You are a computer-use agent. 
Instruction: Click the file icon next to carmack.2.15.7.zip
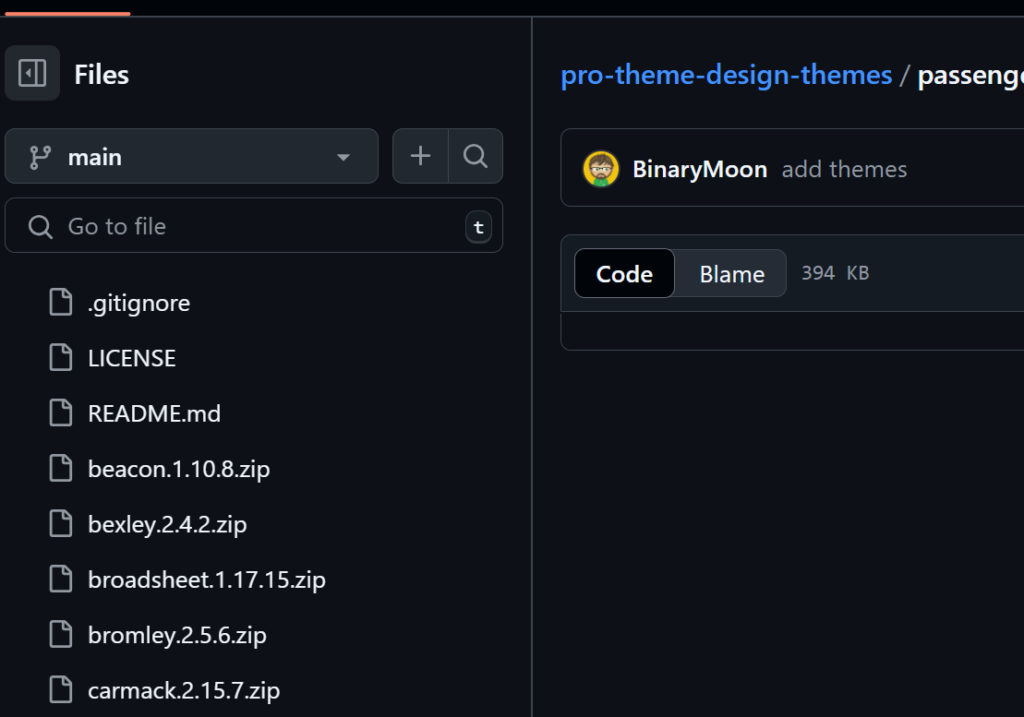point(61,690)
